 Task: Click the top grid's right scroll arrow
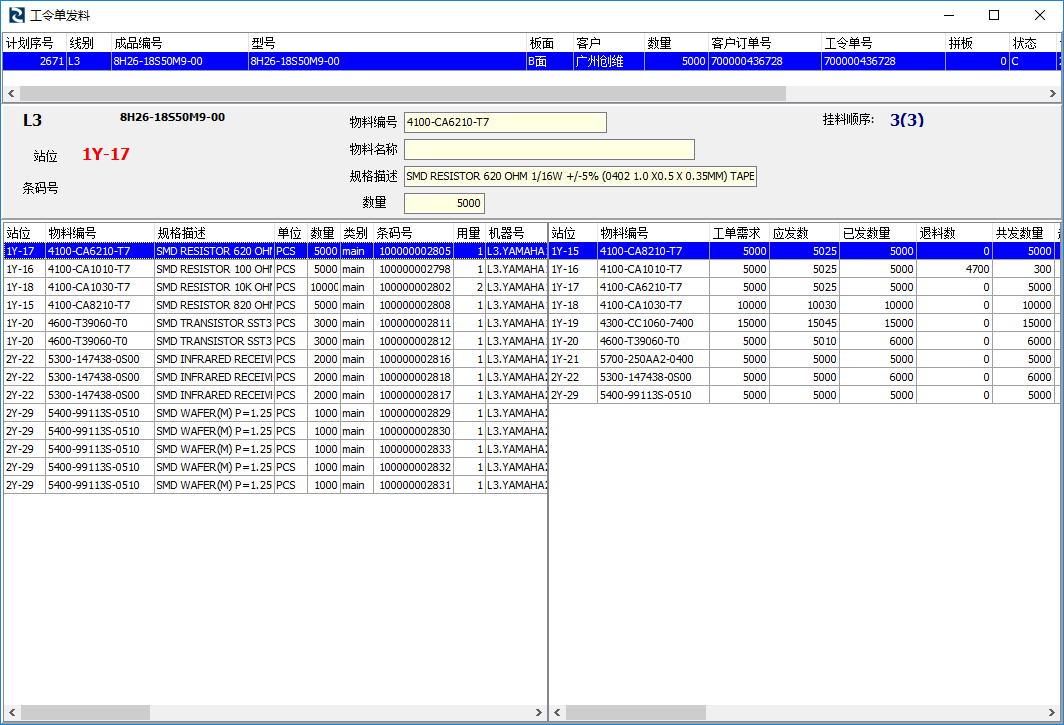point(1052,93)
